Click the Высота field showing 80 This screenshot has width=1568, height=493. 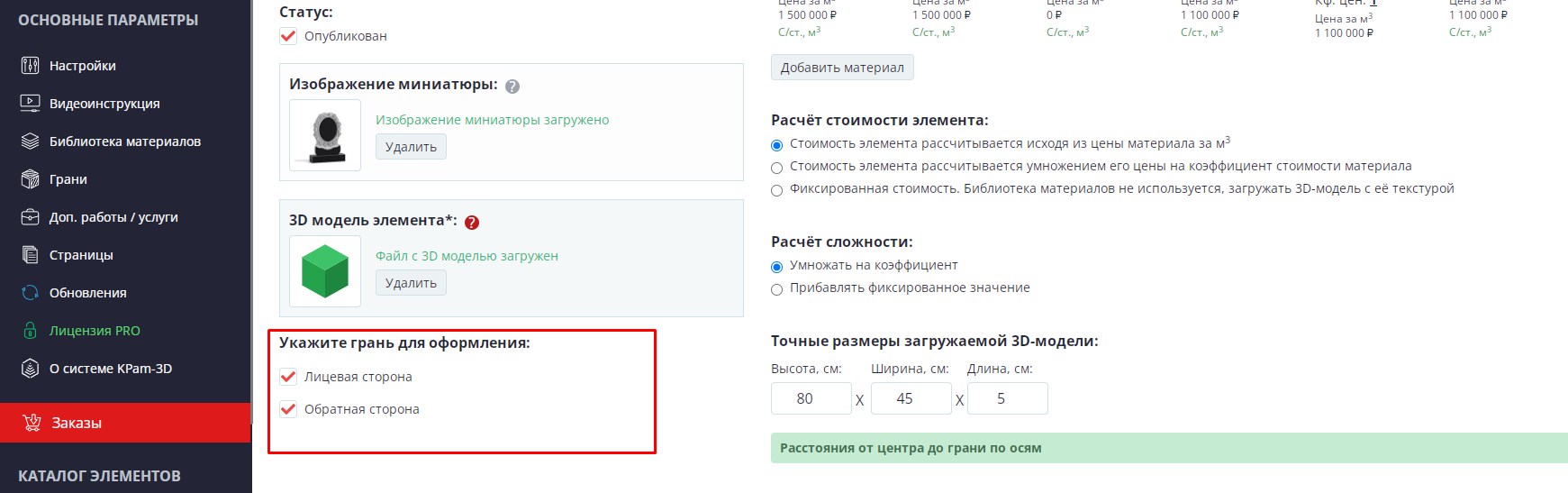pyautogui.click(x=811, y=398)
